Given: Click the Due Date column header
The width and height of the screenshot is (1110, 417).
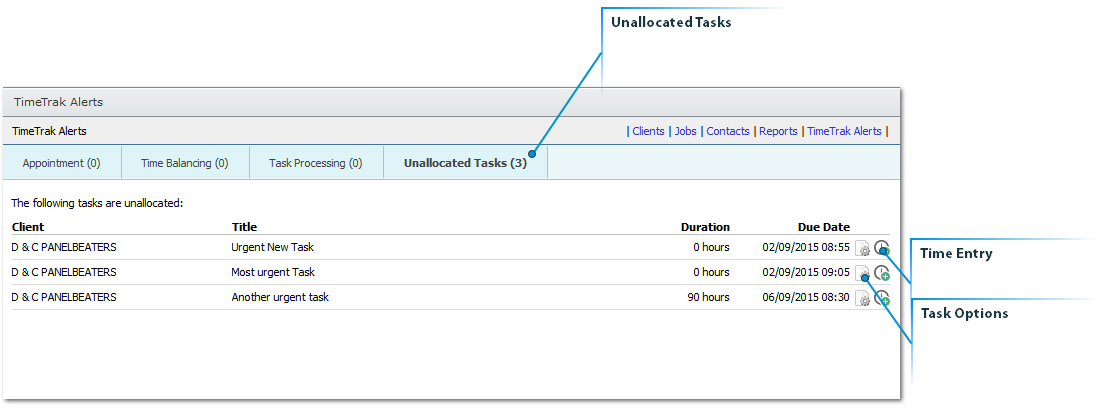Looking at the screenshot, I should [823, 227].
